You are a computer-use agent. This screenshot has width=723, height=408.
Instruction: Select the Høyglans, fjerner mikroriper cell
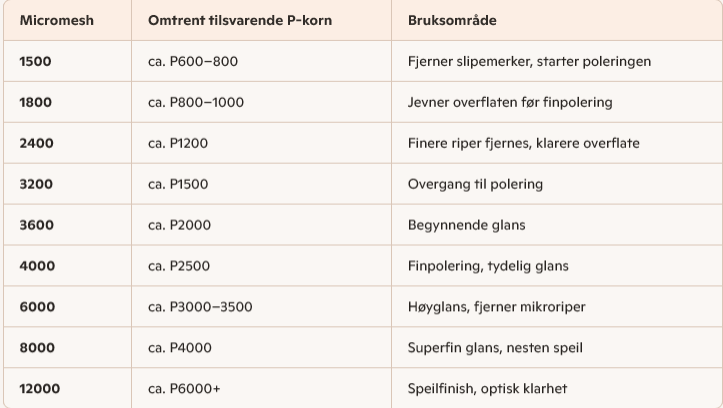coord(497,307)
